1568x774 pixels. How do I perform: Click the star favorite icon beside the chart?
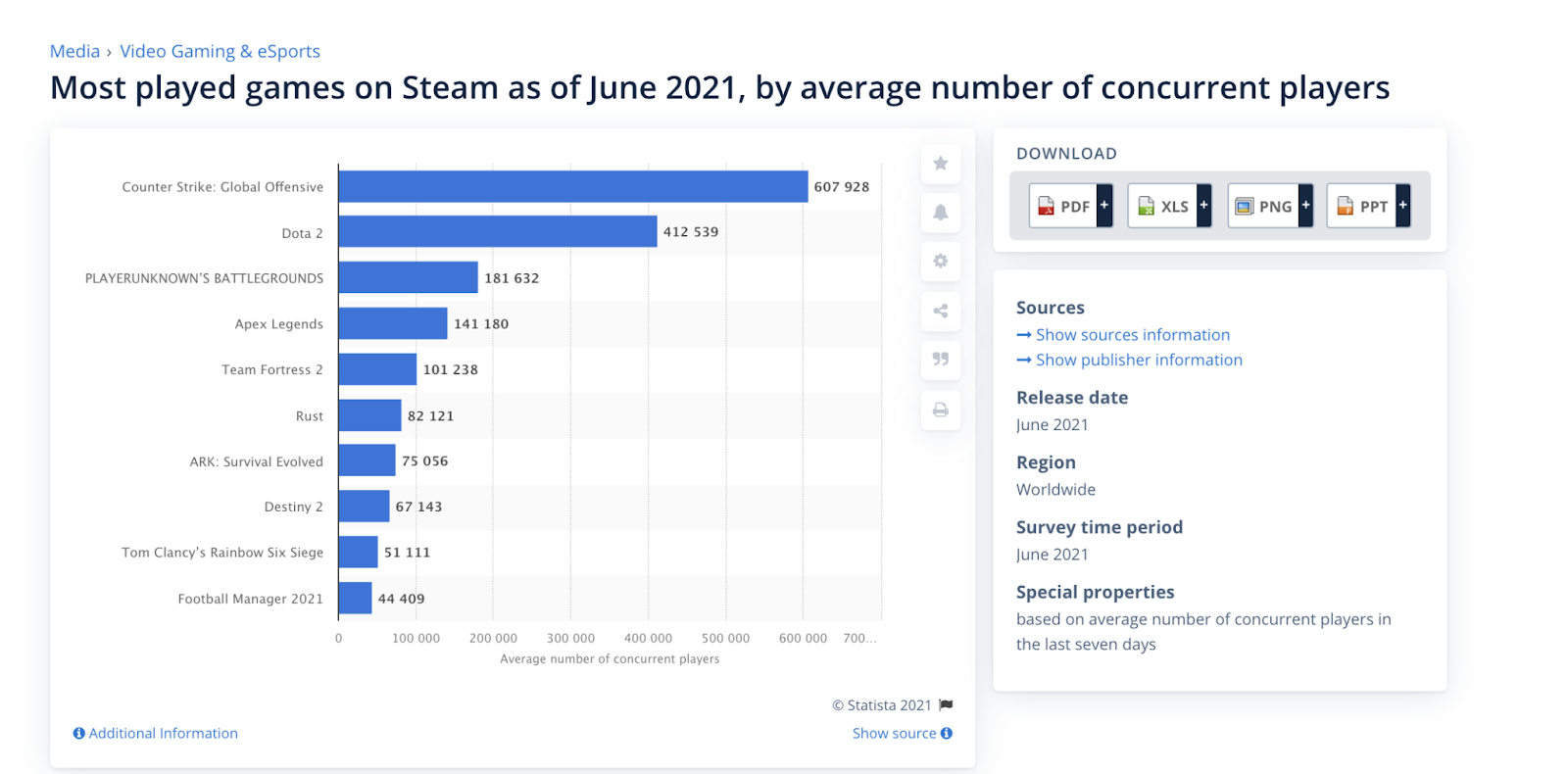[x=940, y=164]
